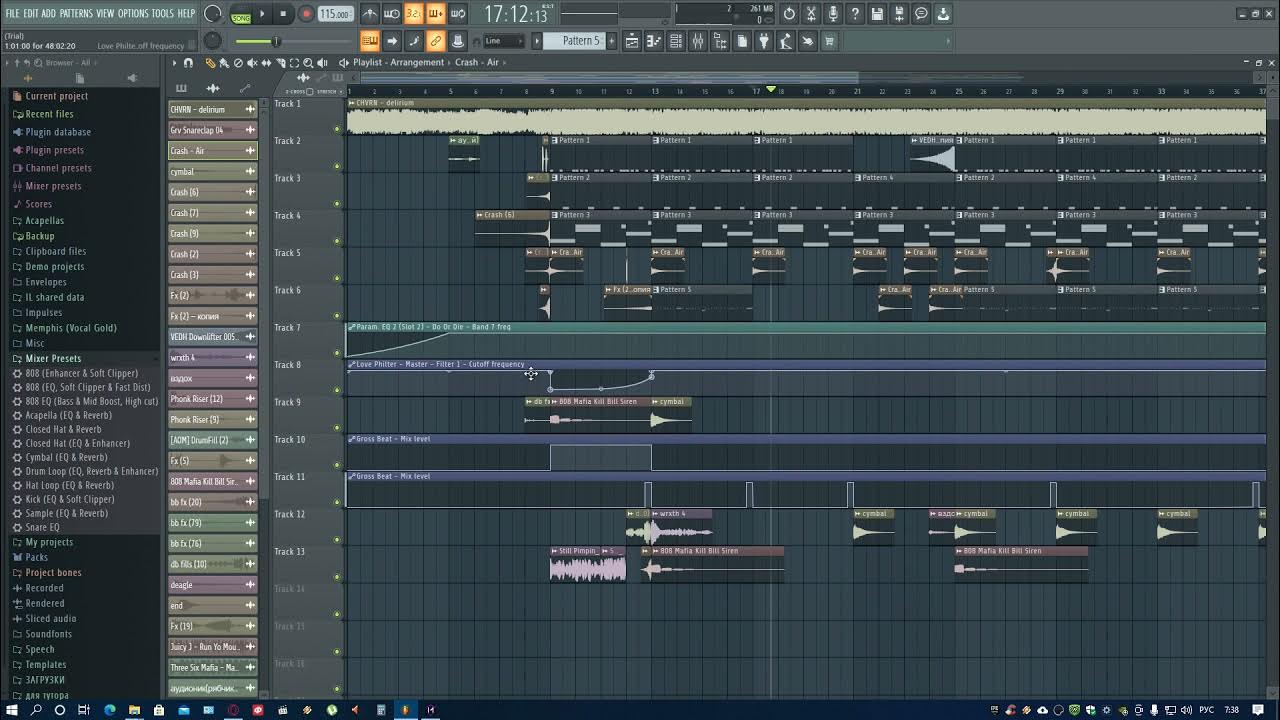1280x720 pixels.
Task: Toggle loop recording button
Action: (x=458, y=14)
